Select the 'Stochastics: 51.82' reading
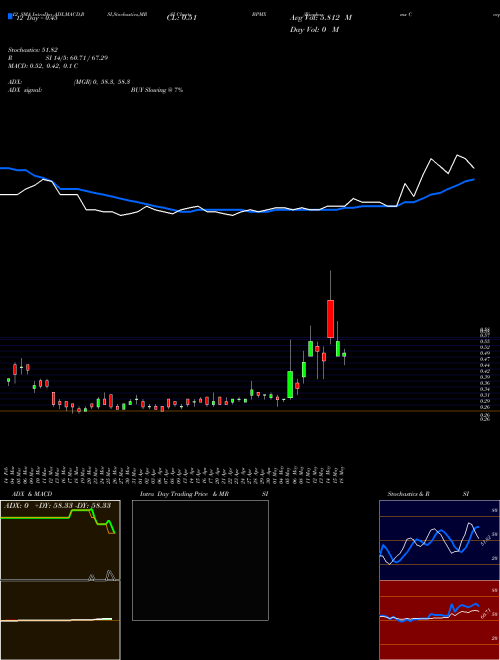Screen dimensions: 500x660 click(33, 50)
